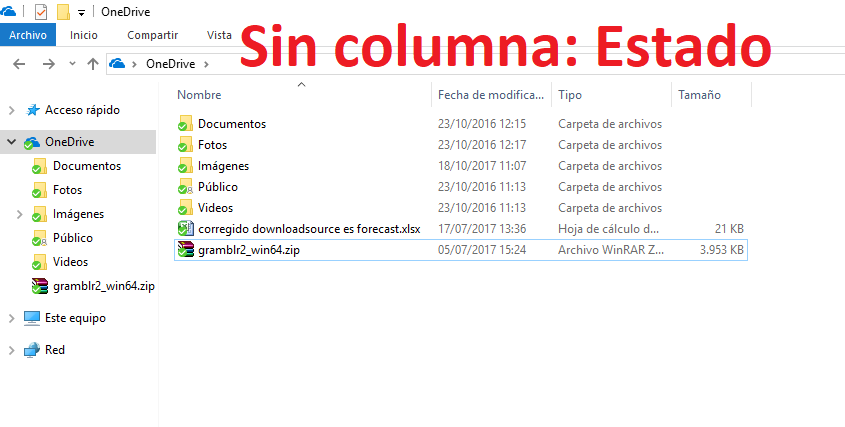Viewport: 845px width, 427px height.
Task: Click Imágenes name in file list
Action: click(223, 166)
